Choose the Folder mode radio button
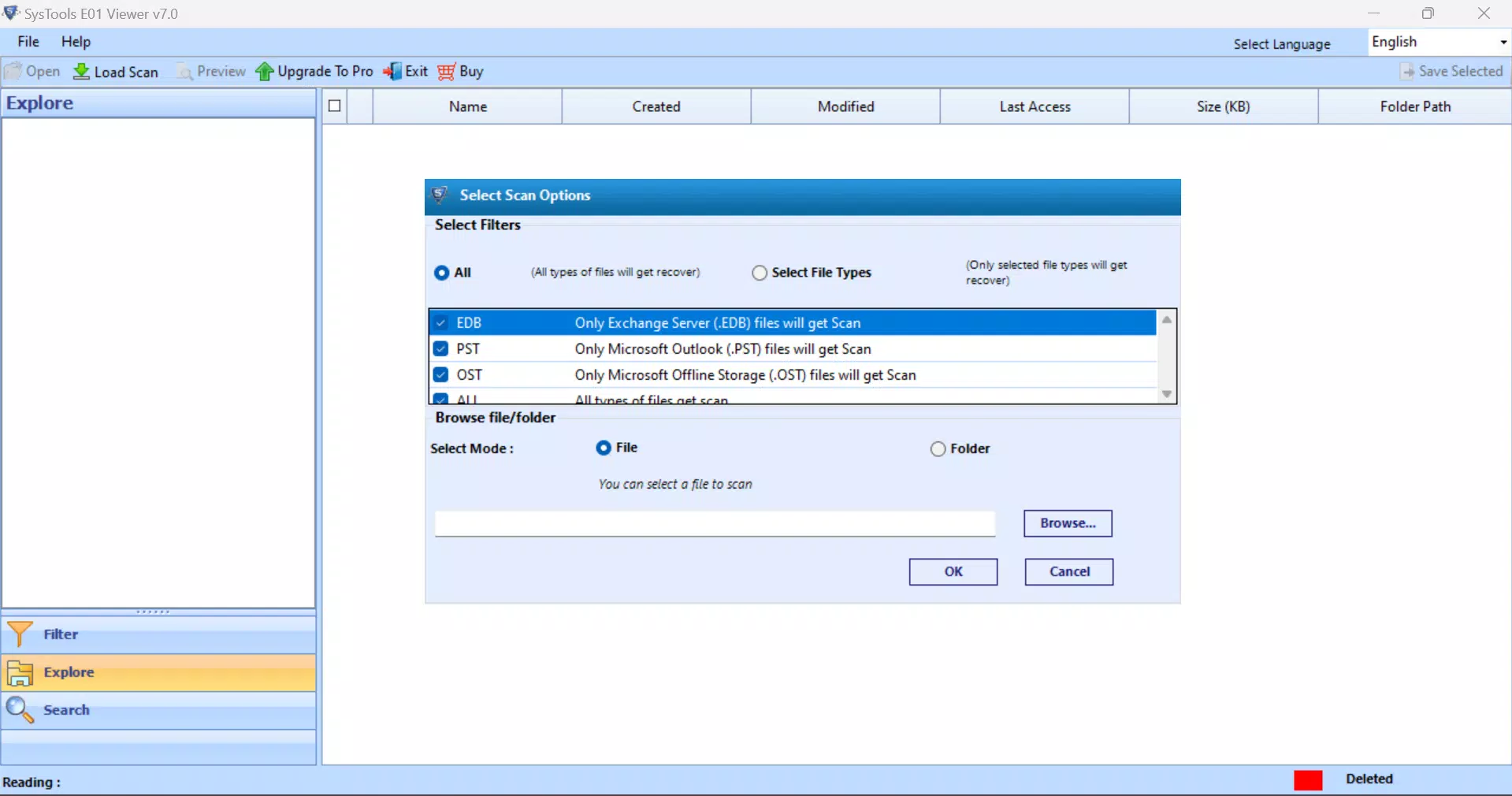Screen dimensions: 1512x796 tap(938, 449)
